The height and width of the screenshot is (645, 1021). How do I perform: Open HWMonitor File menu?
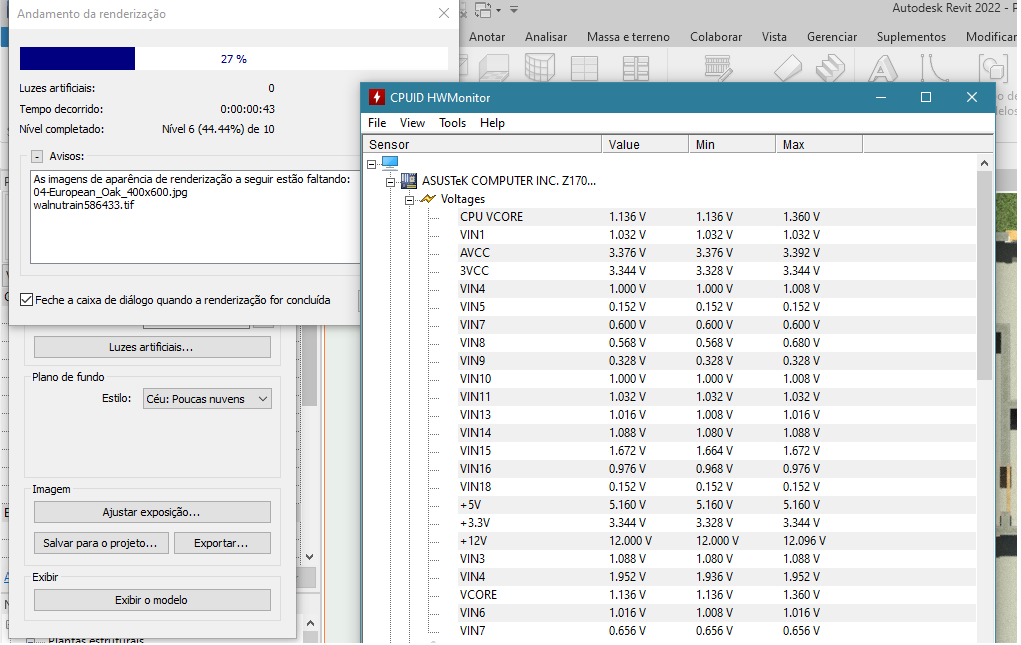[x=377, y=122]
